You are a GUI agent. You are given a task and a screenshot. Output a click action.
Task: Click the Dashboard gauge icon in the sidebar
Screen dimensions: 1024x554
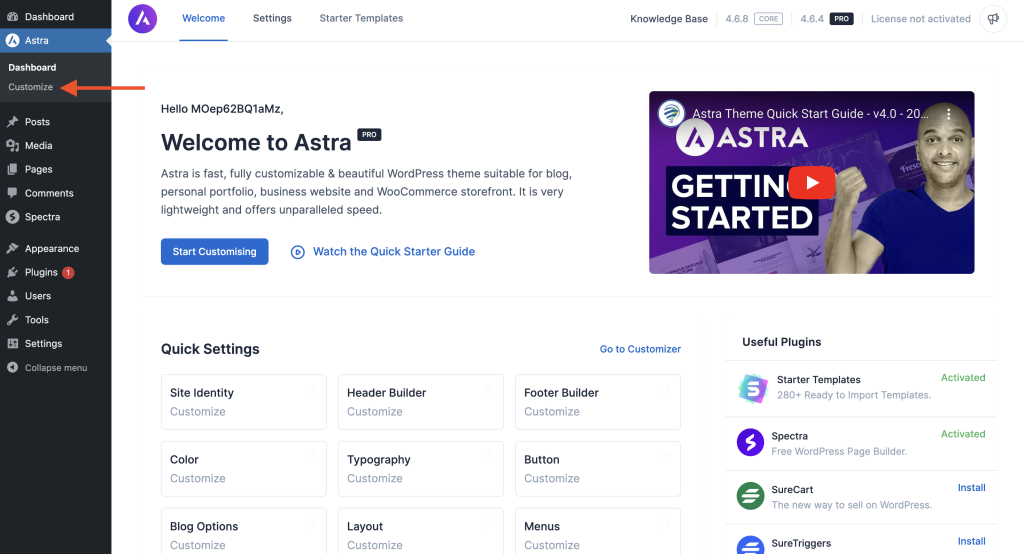click(x=12, y=16)
